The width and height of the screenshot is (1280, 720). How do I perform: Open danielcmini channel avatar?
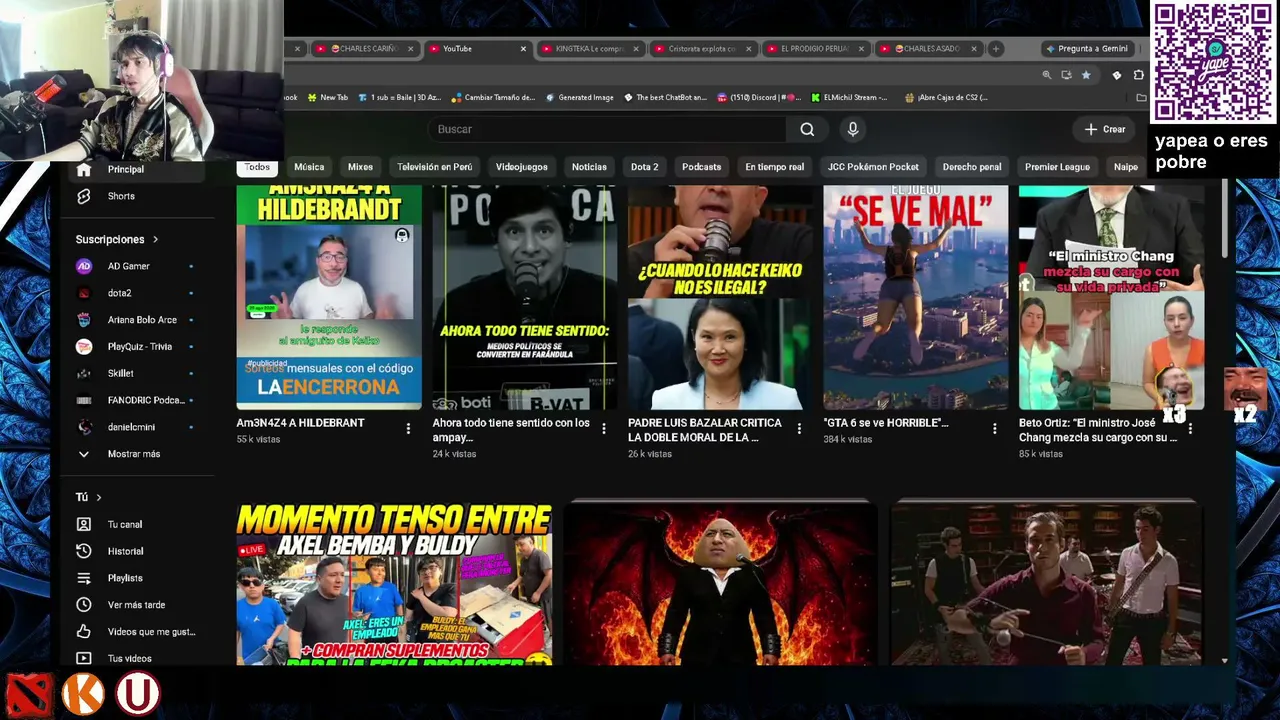(x=84, y=427)
